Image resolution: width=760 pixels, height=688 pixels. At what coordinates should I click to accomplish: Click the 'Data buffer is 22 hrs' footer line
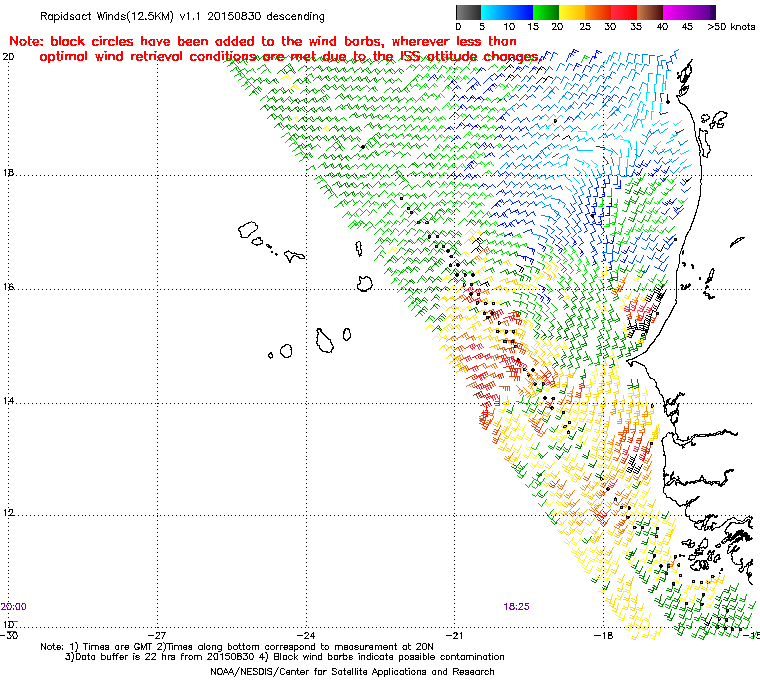point(285,657)
